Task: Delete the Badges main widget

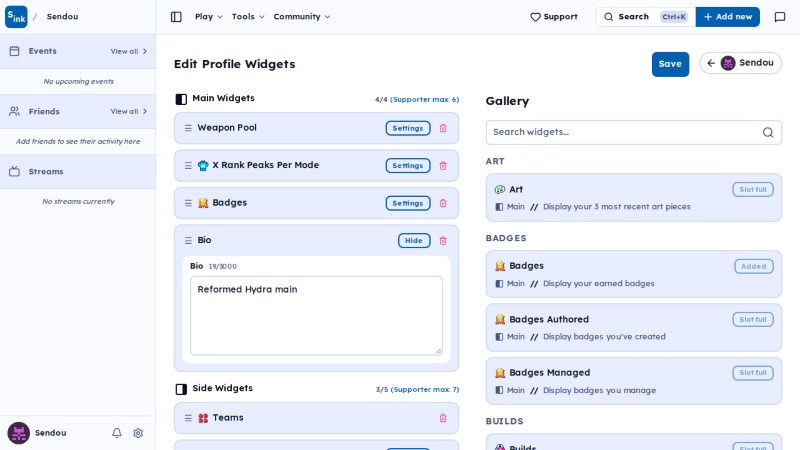Action: (x=443, y=203)
